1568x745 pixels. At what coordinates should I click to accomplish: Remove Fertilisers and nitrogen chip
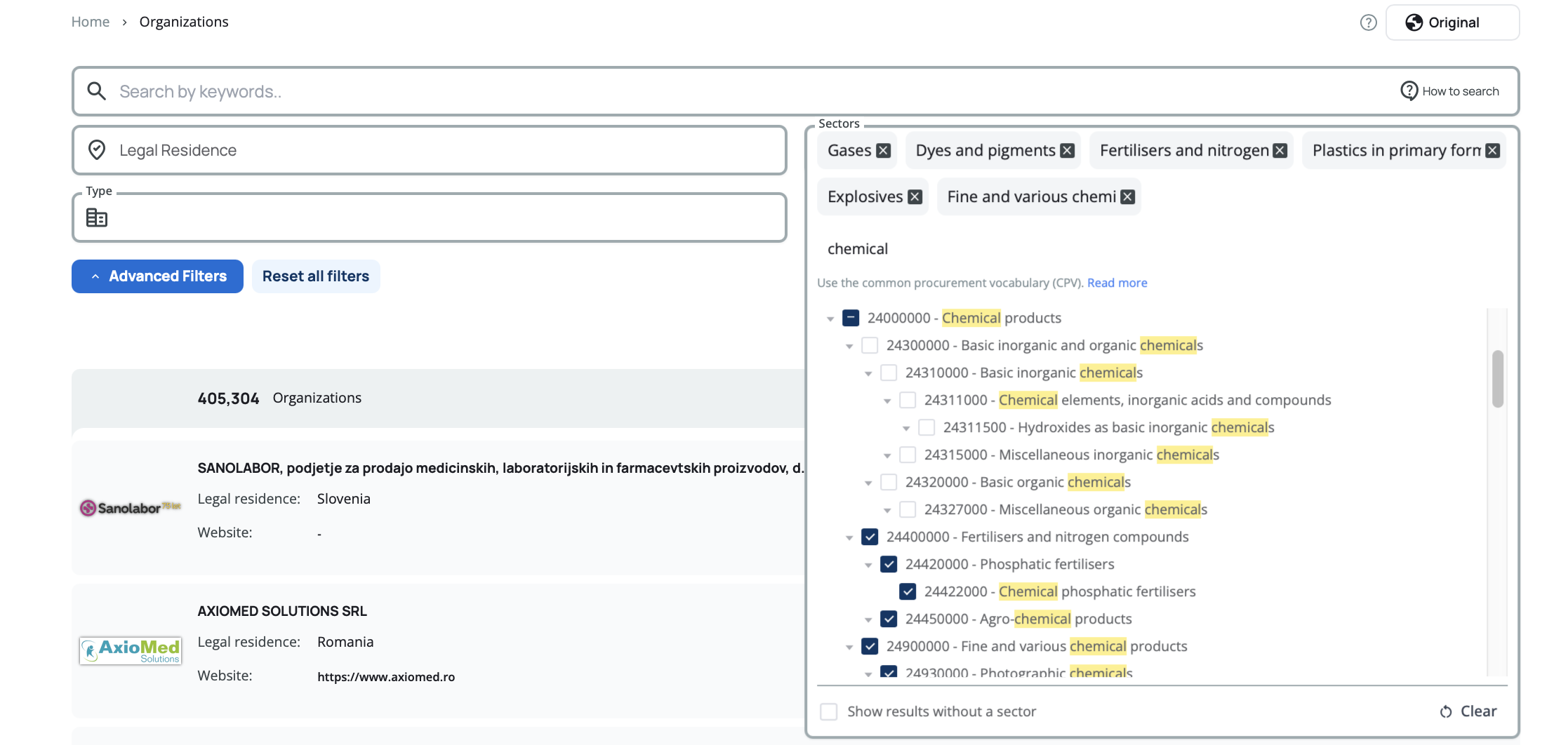[1280, 151]
